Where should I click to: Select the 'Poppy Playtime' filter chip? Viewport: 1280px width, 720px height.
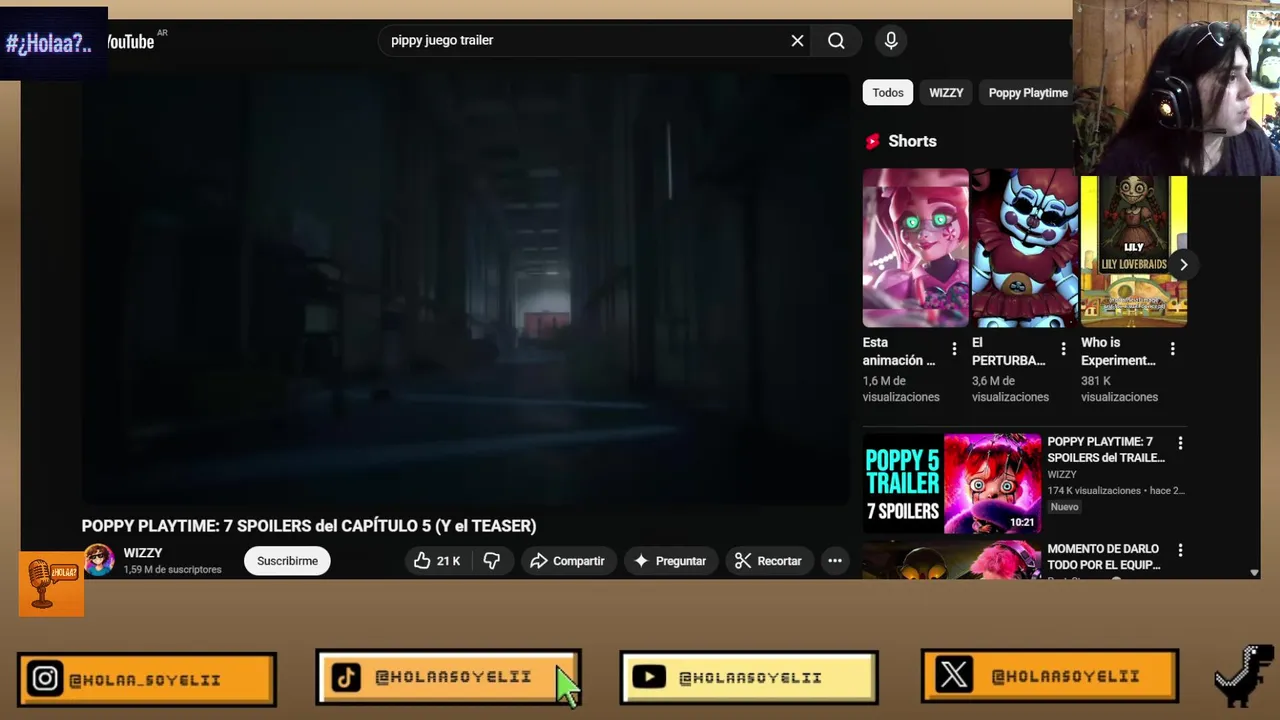[x=1028, y=93]
